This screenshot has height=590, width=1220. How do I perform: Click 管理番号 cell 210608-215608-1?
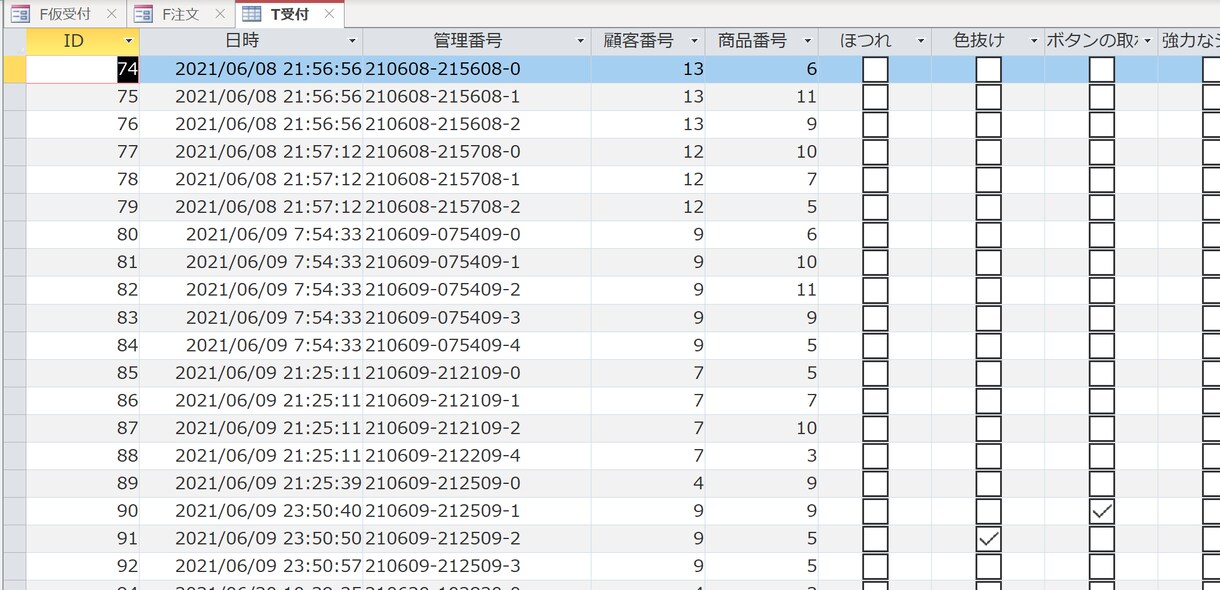pyautogui.click(x=477, y=97)
